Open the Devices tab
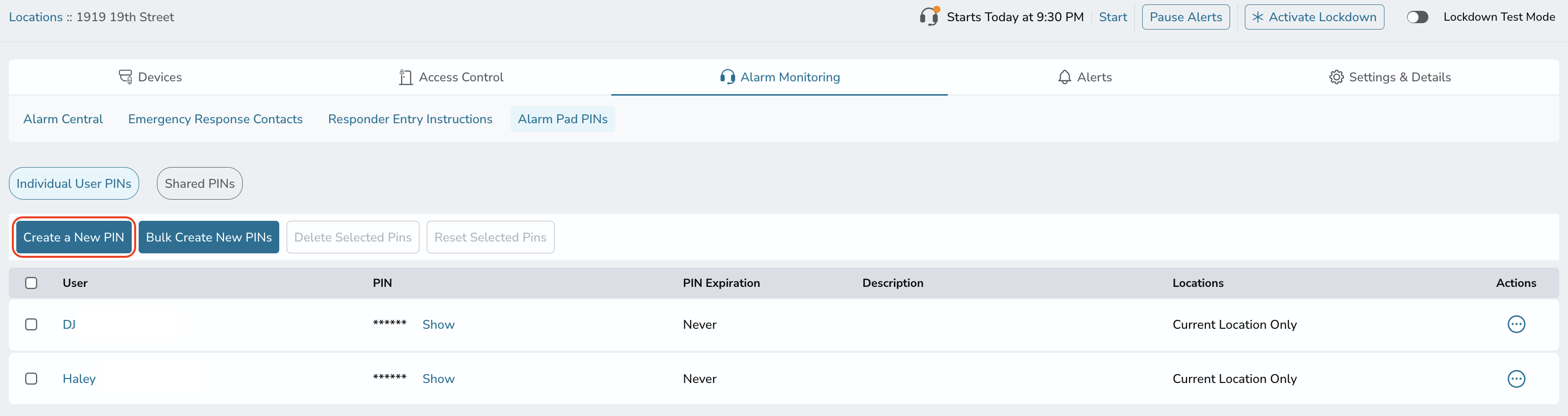The width and height of the screenshot is (1568, 416). tap(150, 77)
